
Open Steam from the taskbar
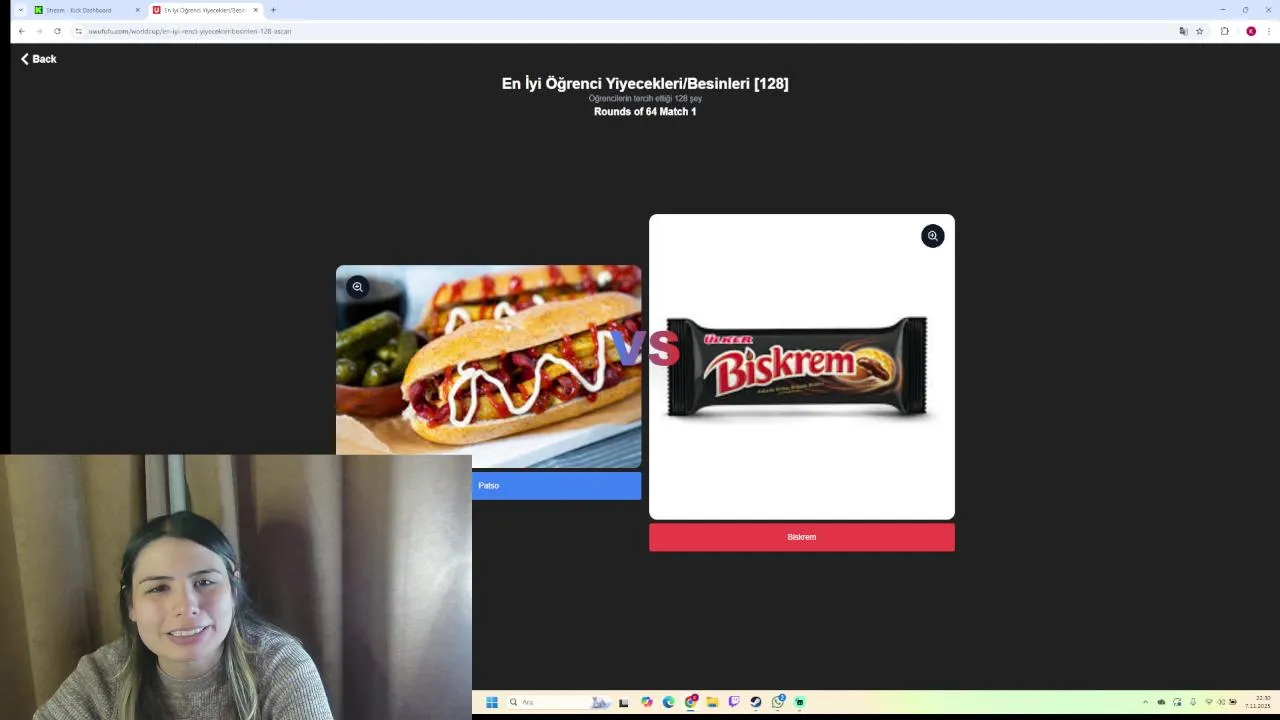pos(756,702)
